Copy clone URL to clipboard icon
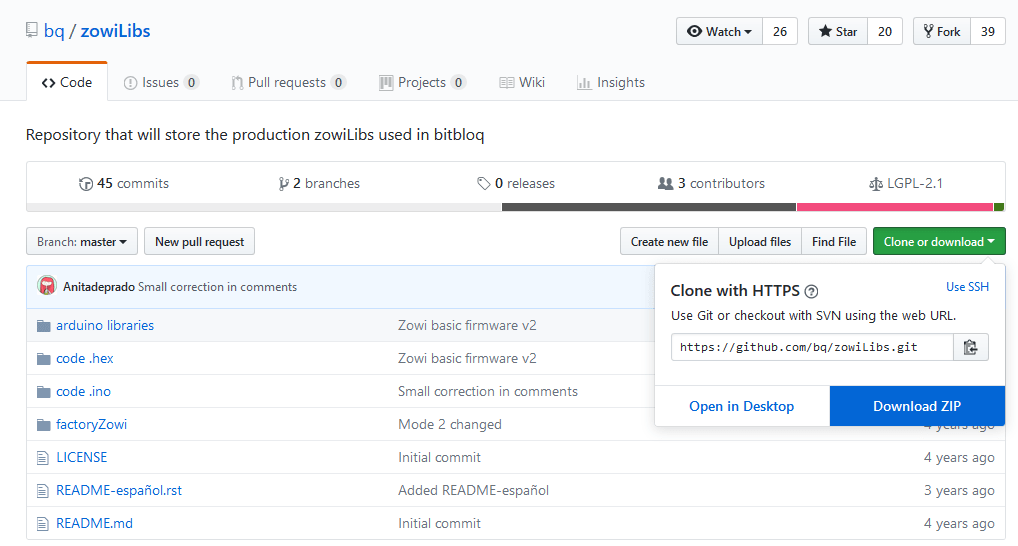Image resolution: width=1018 pixels, height=546 pixels. 970,347
